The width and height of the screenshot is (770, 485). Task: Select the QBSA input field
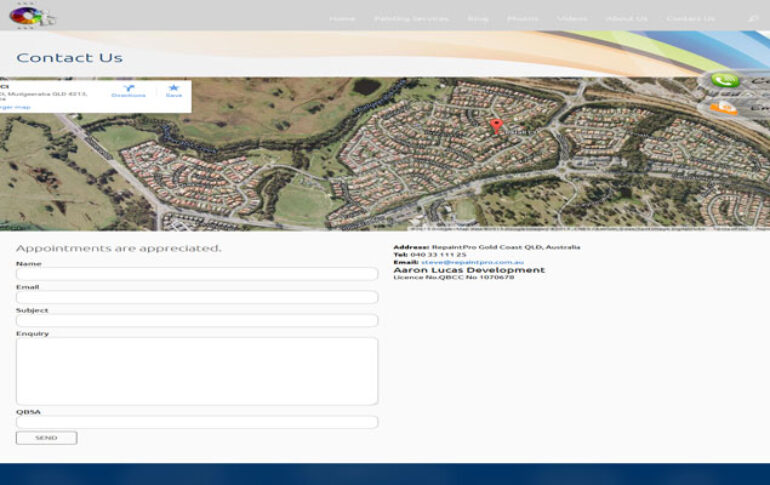click(197, 422)
